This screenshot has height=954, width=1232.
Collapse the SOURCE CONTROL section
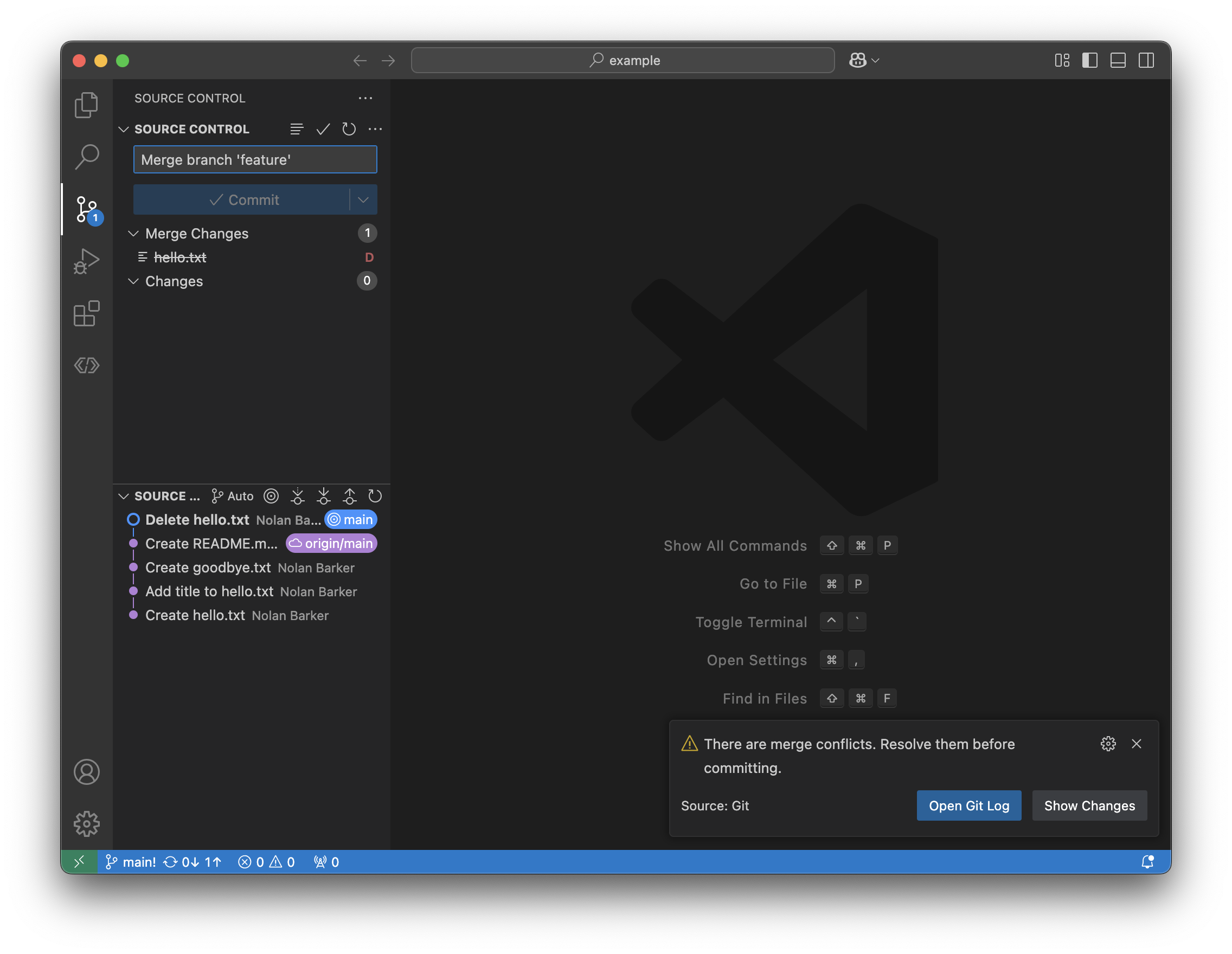(124, 129)
